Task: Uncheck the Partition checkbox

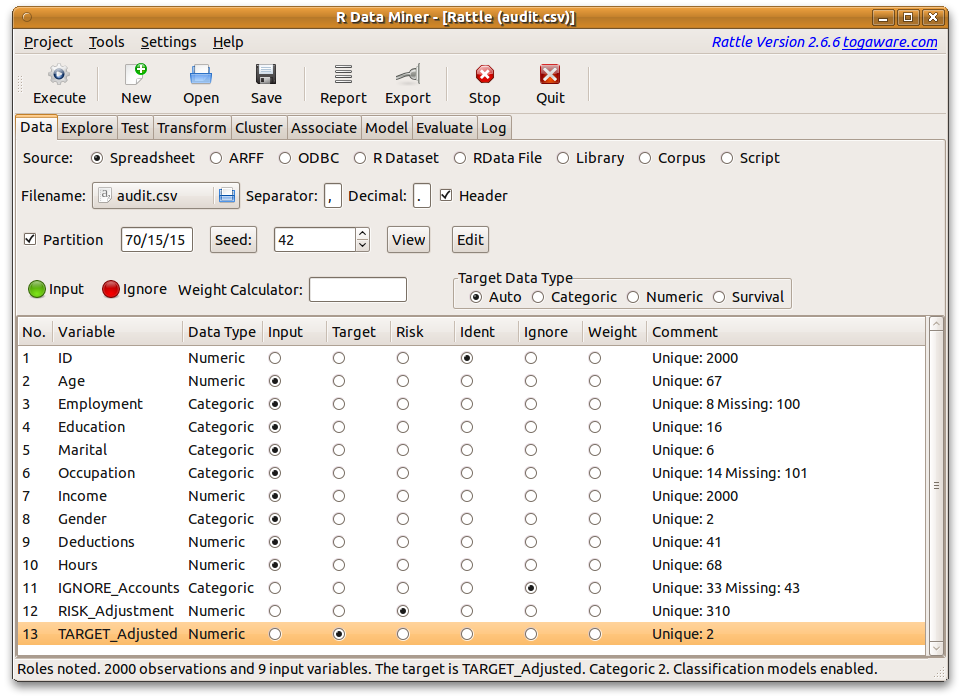Action: tap(30, 240)
